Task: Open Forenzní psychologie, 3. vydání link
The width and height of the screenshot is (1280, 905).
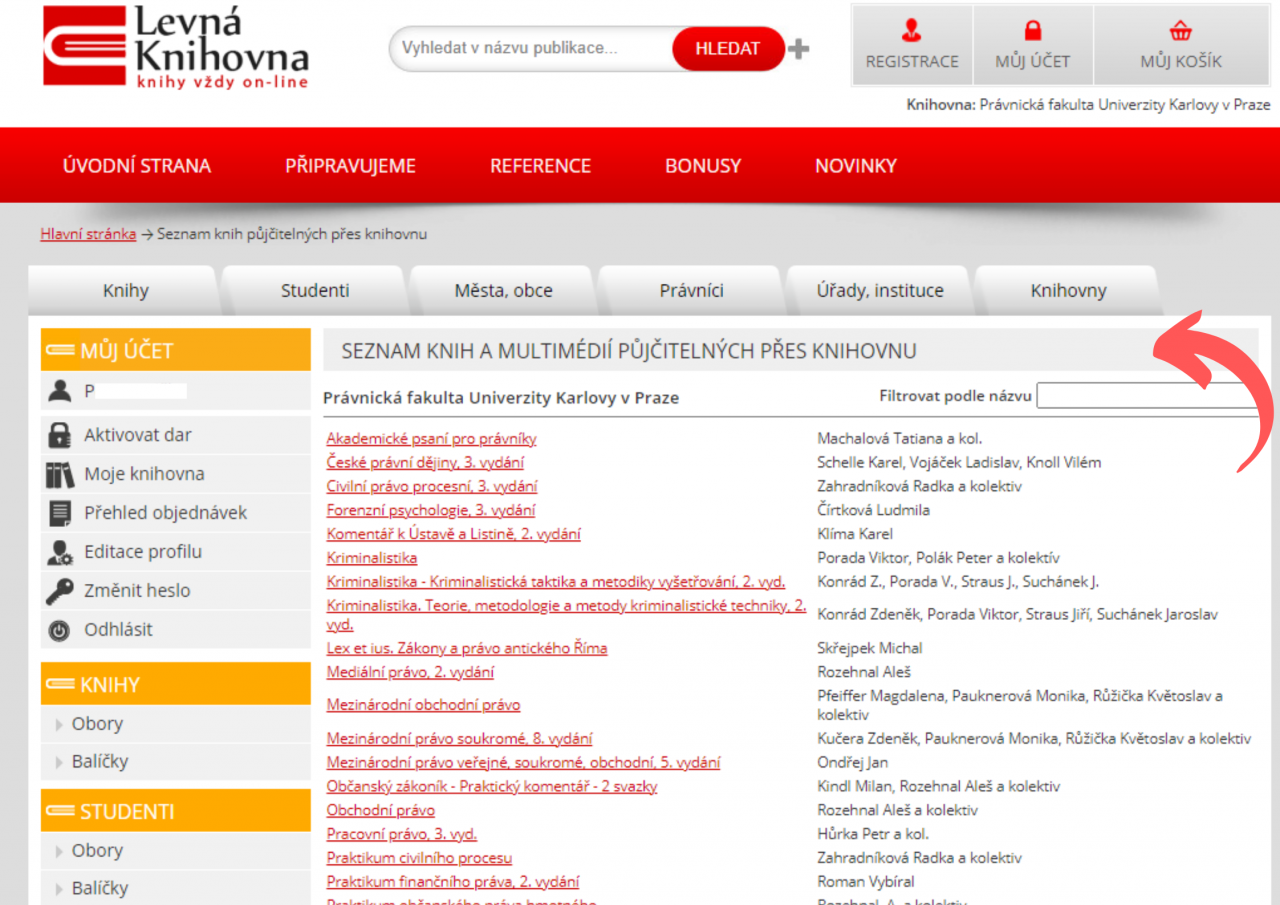Action: coord(430,510)
